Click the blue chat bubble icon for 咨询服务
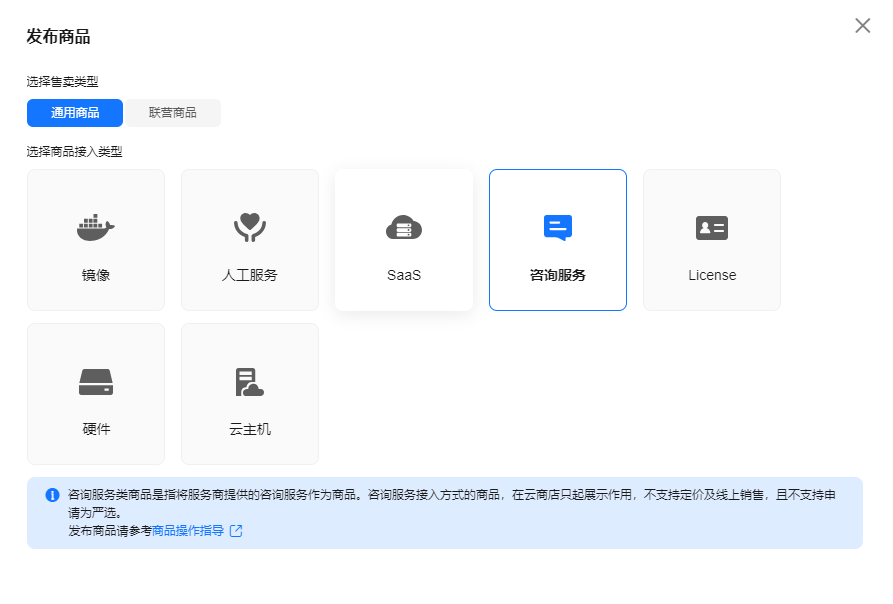The width and height of the screenshot is (893, 604). click(558, 228)
